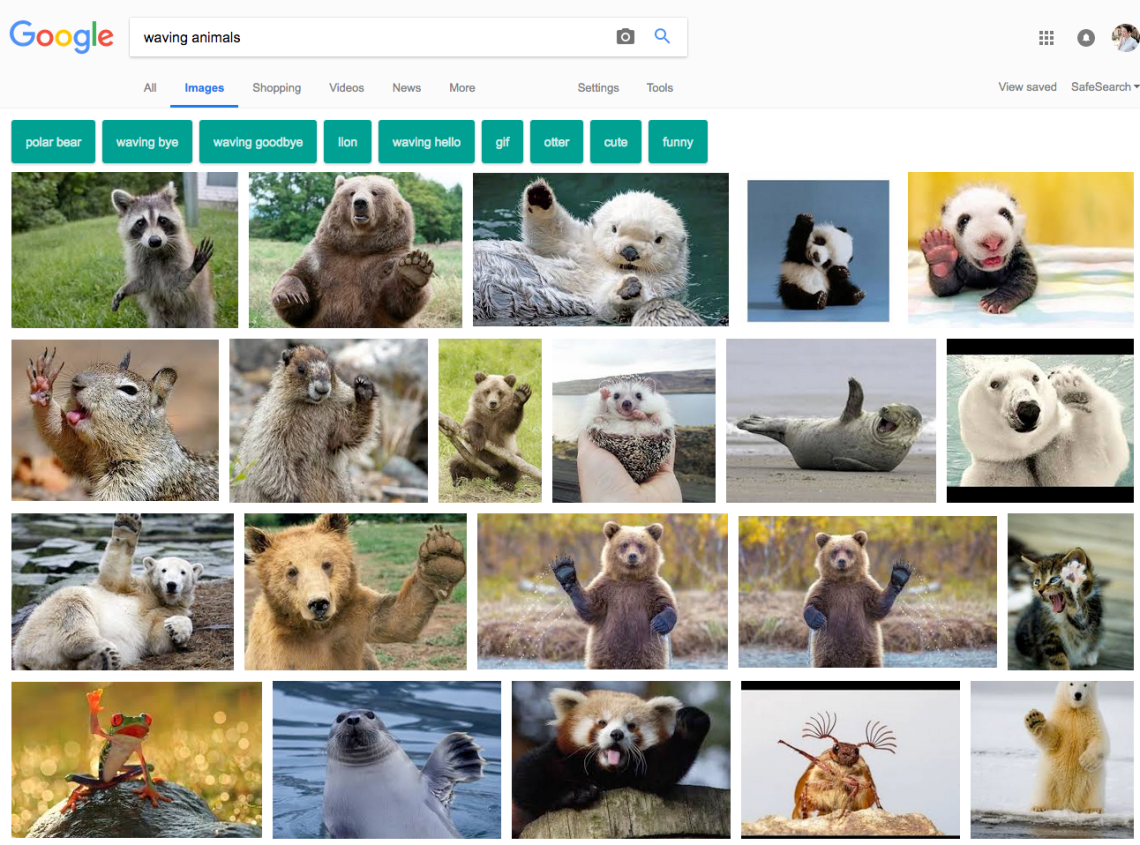Viewport: 1140px width, 845px height.
Task: Open the More search categories menu
Action: (462, 88)
